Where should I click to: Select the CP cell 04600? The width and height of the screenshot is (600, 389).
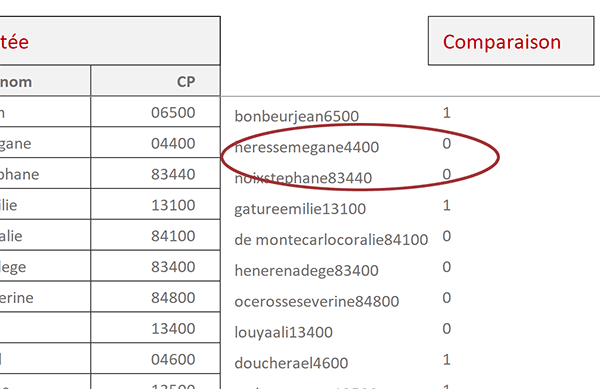point(155,359)
